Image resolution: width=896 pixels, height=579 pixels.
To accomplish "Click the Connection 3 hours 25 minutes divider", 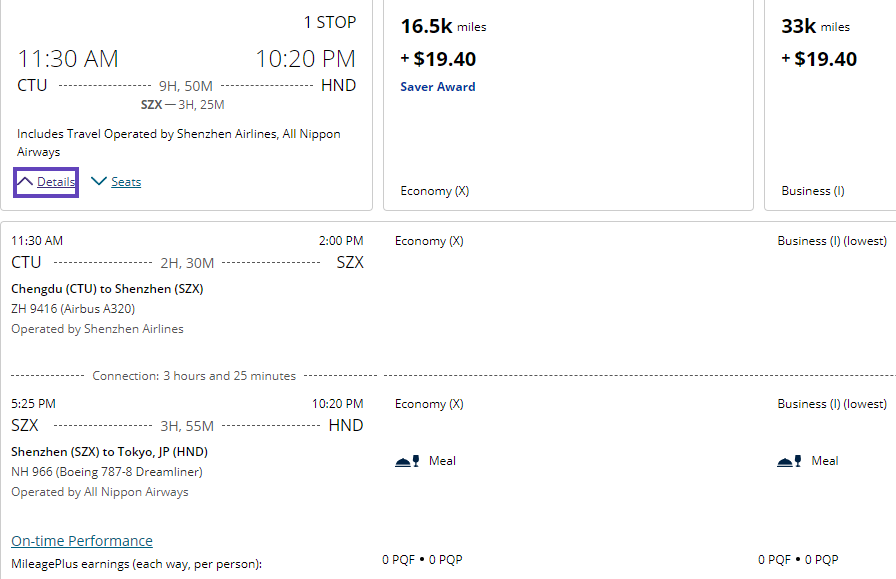I will pyautogui.click(x=194, y=376).
